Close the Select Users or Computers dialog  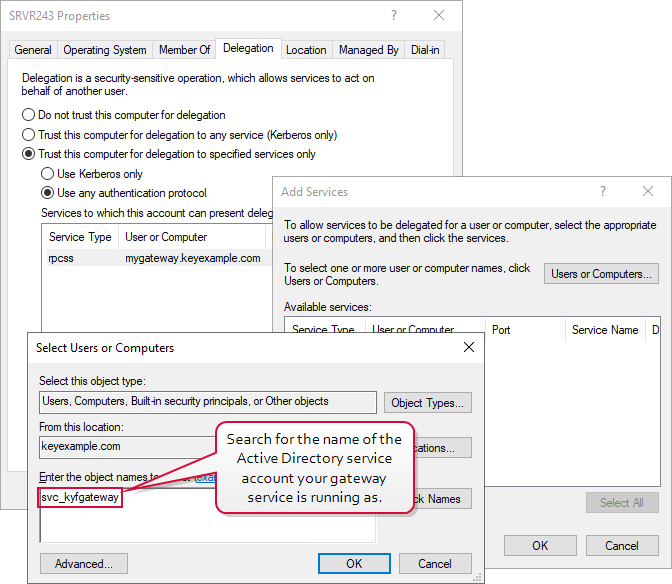coord(468,347)
